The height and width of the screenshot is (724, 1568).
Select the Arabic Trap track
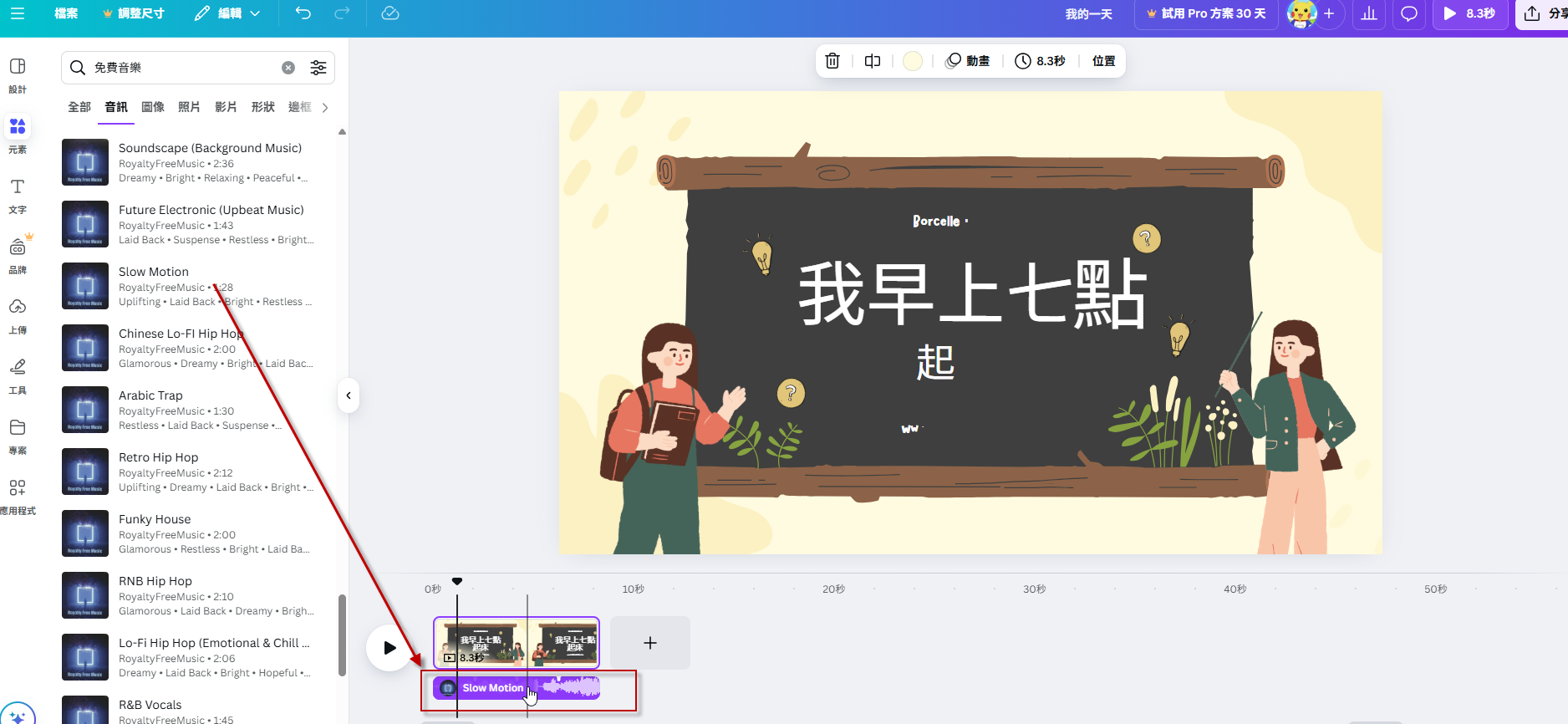[x=189, y=410]
